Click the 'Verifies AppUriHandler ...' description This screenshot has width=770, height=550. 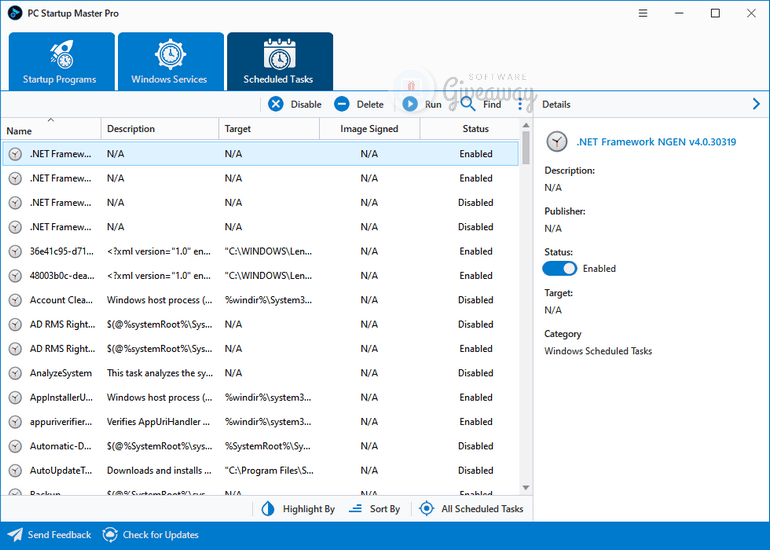pyautogui.click(x=158, y=422)
